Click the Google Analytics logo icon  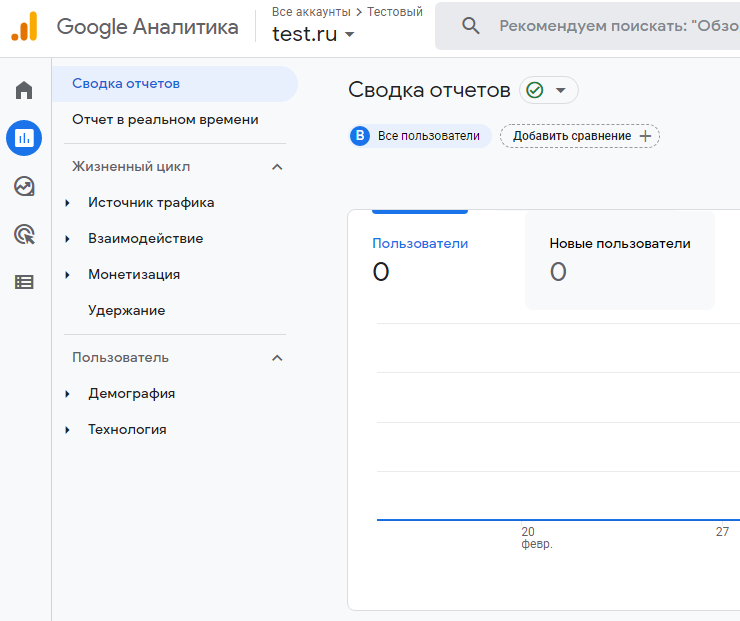[24, 27]
